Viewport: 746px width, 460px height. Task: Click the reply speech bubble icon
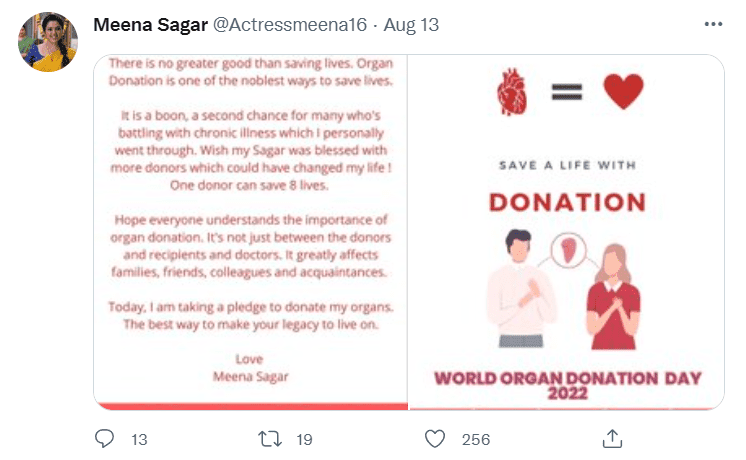[x=105, y=438]
